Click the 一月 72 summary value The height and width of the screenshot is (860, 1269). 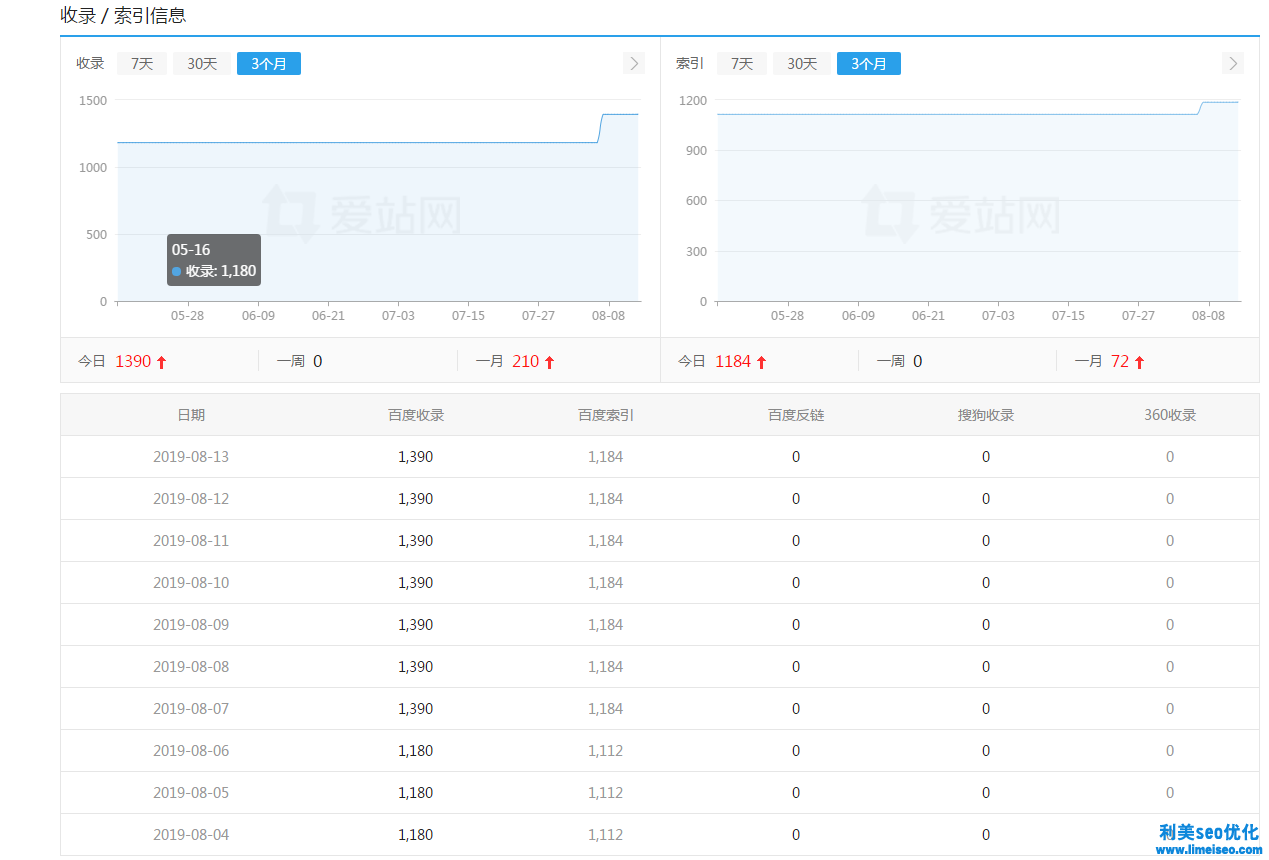coord(1120,362)
